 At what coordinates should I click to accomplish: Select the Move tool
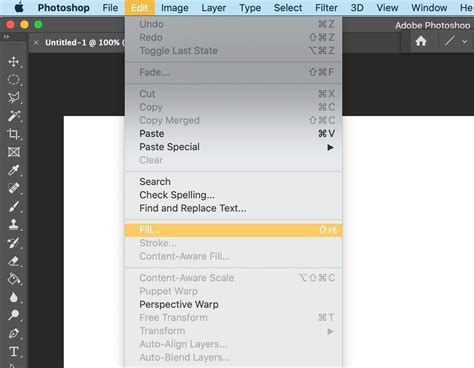[14, 62]
